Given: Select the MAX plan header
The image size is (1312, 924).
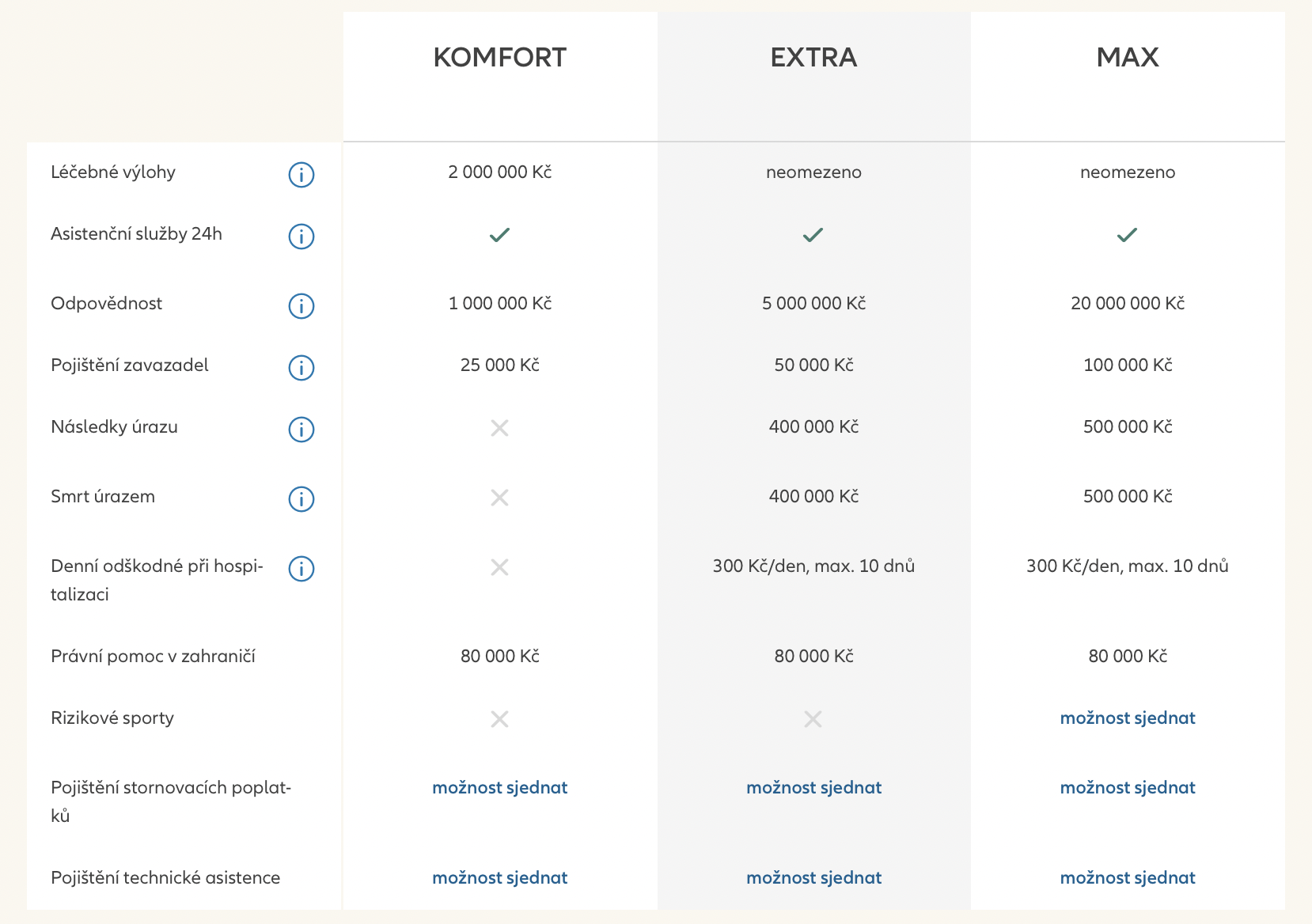Looking at the screenshot, I should pos(1127,58).
